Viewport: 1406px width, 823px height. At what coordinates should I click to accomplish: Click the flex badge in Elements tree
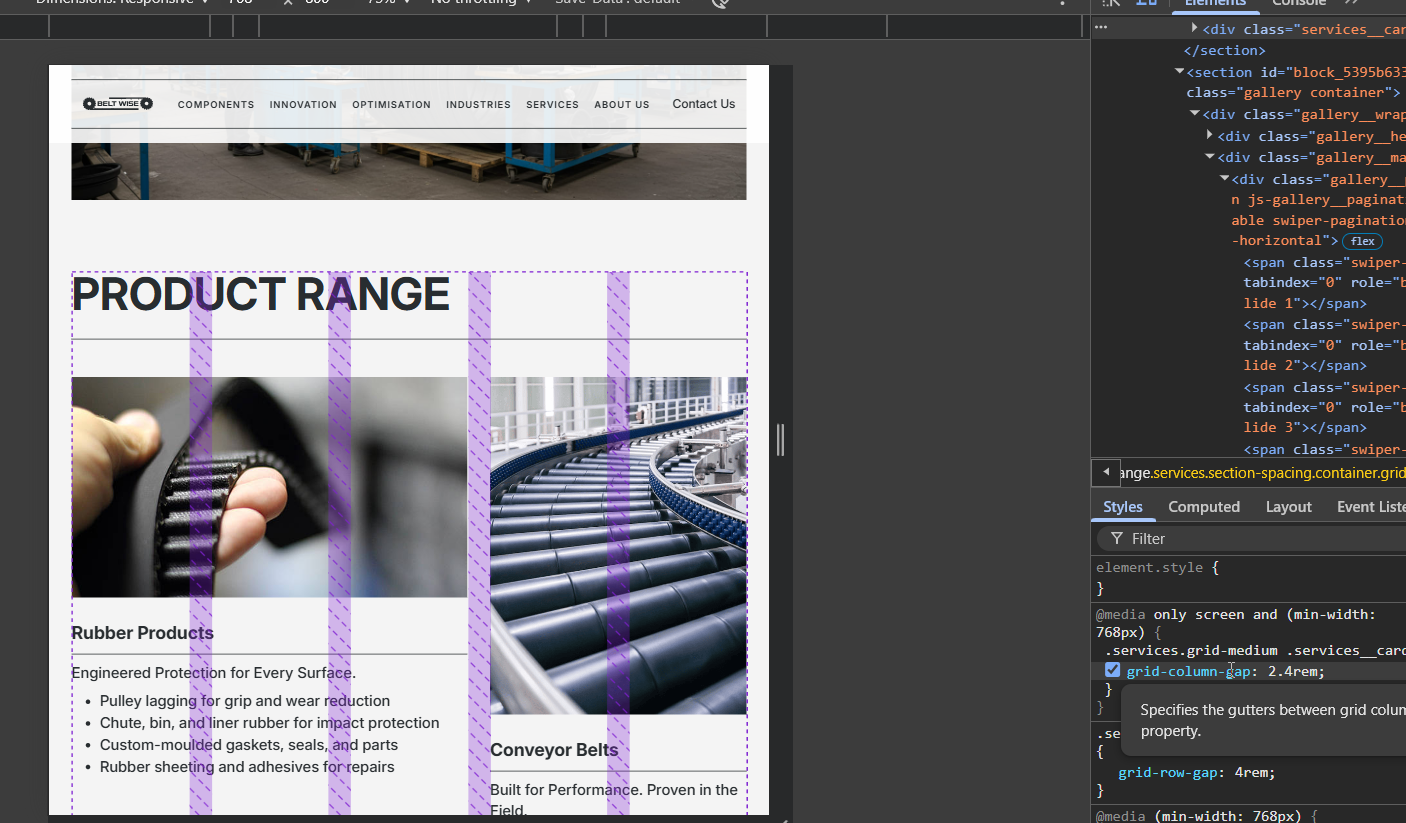tap(1362, 241)
